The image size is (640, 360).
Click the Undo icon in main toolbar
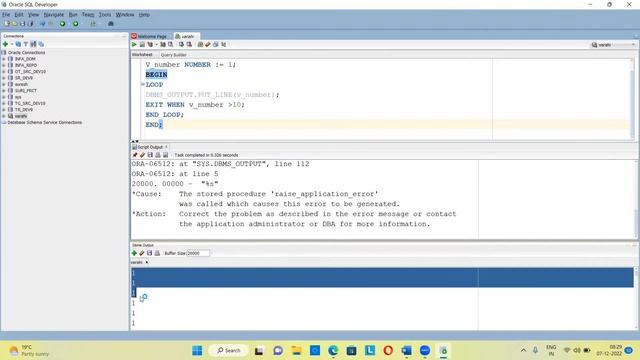coord(42,24)
